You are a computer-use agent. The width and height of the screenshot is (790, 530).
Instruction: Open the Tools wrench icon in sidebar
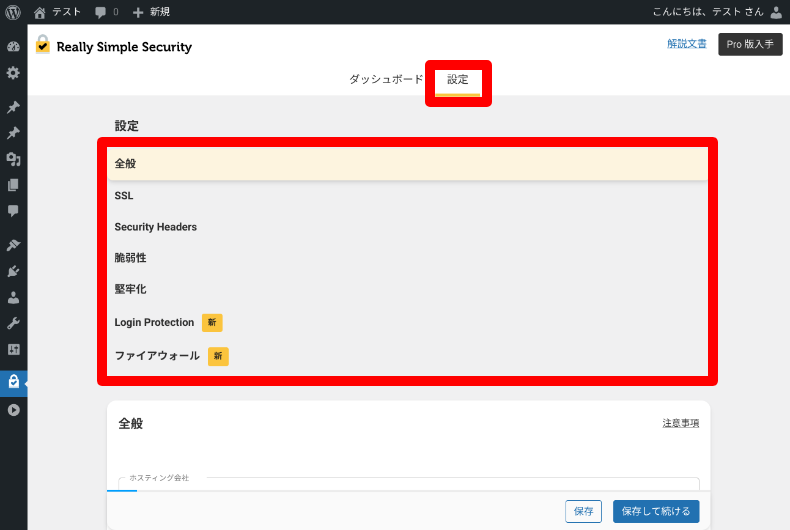tap(13, 323)
